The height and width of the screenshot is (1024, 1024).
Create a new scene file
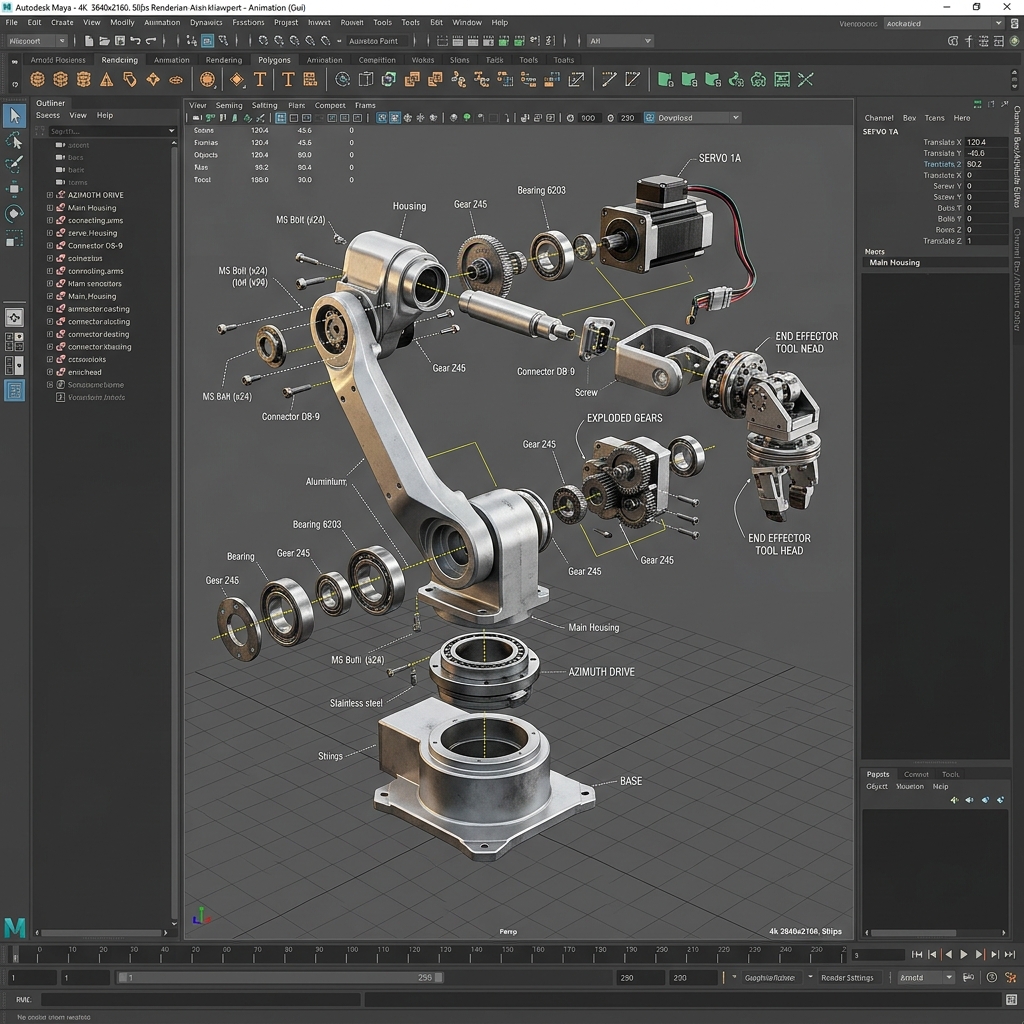[89, 40]
